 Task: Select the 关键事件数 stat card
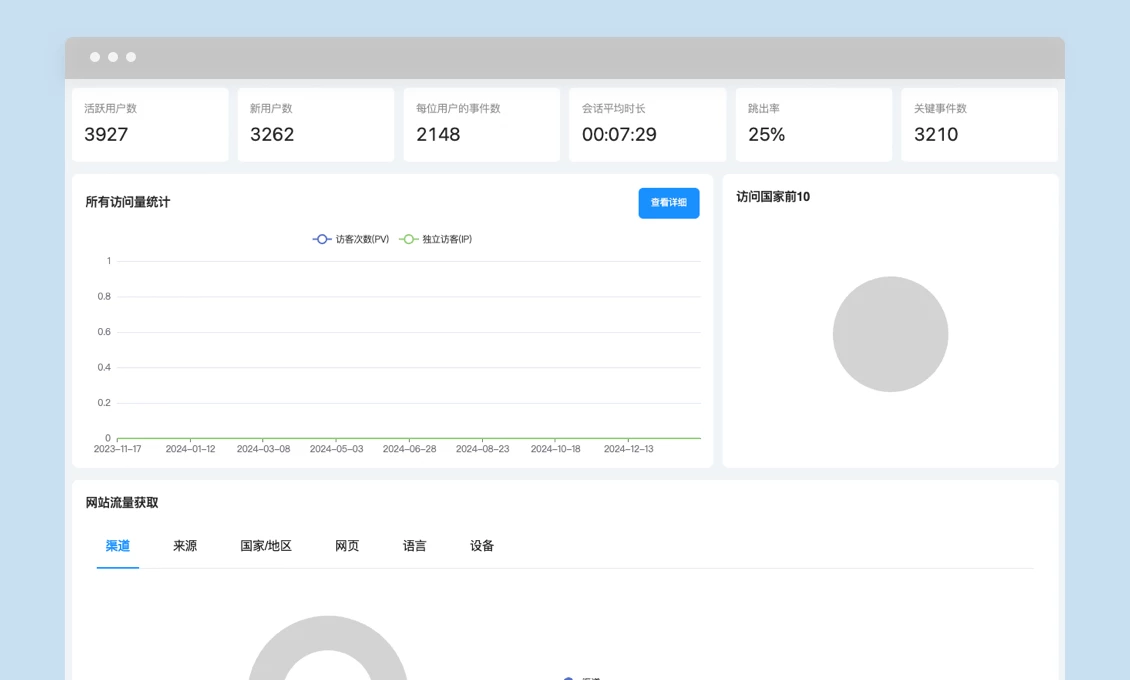(979, 124)
